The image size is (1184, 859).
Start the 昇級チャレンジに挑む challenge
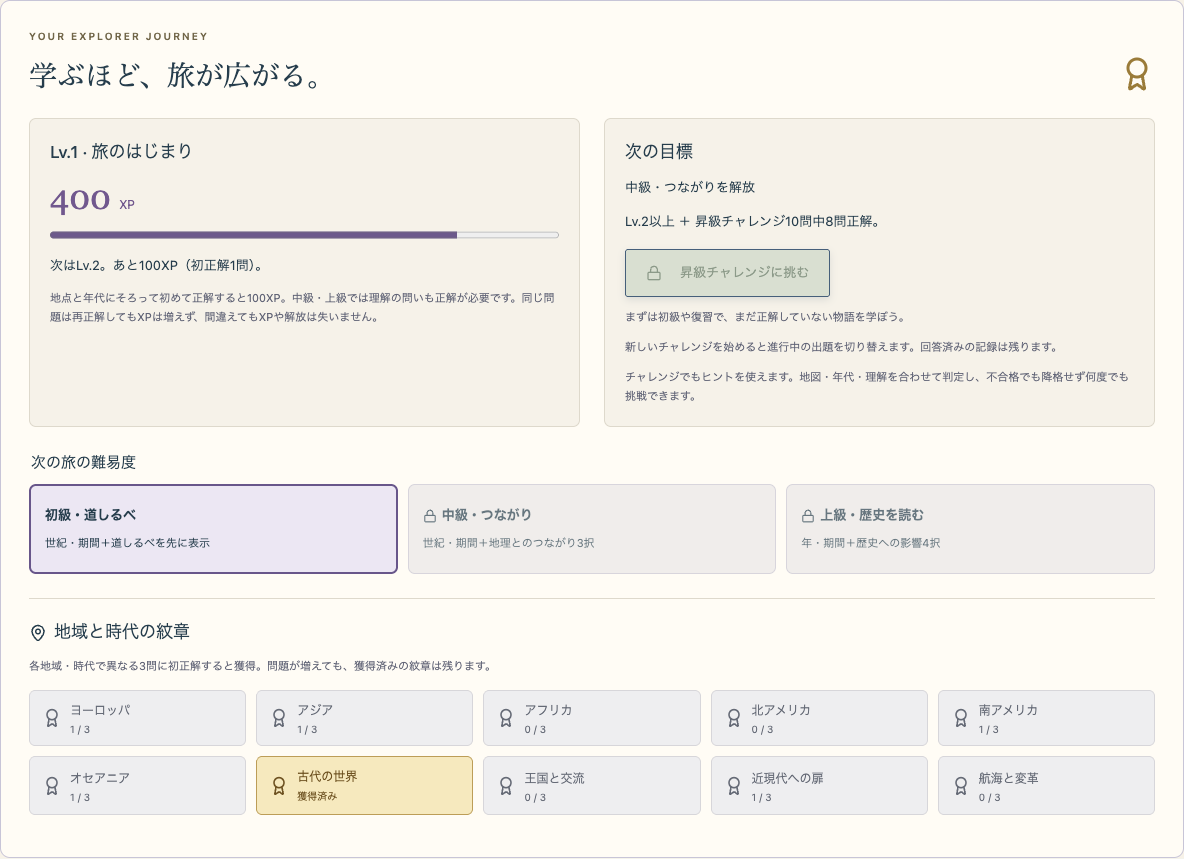click(x=727, y=273)
